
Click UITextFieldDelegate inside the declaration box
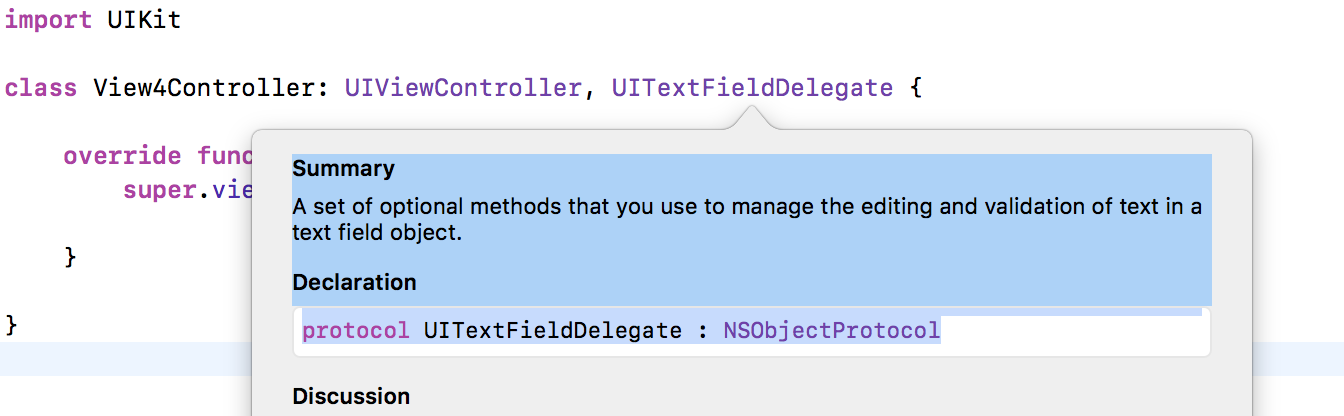point(553,331)
